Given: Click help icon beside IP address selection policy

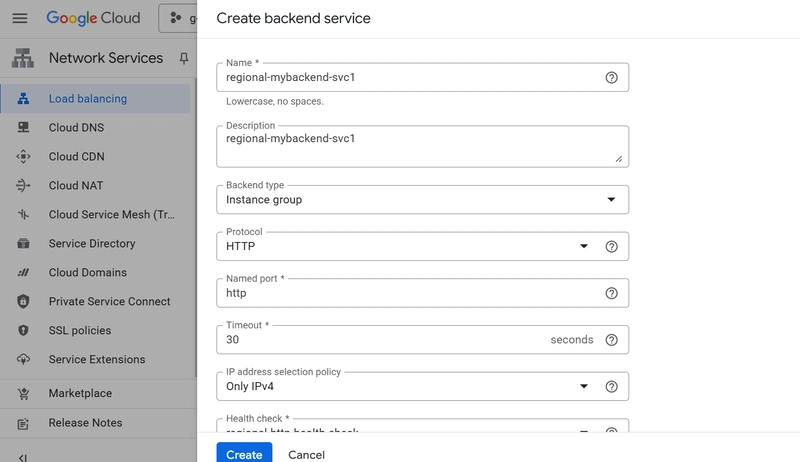Looking at the screenshot, I should [611, 387].
